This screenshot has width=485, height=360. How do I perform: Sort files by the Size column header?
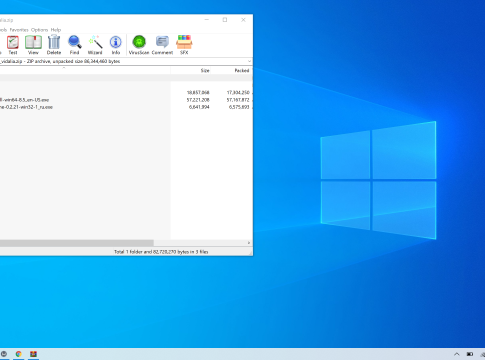[205, 70]
